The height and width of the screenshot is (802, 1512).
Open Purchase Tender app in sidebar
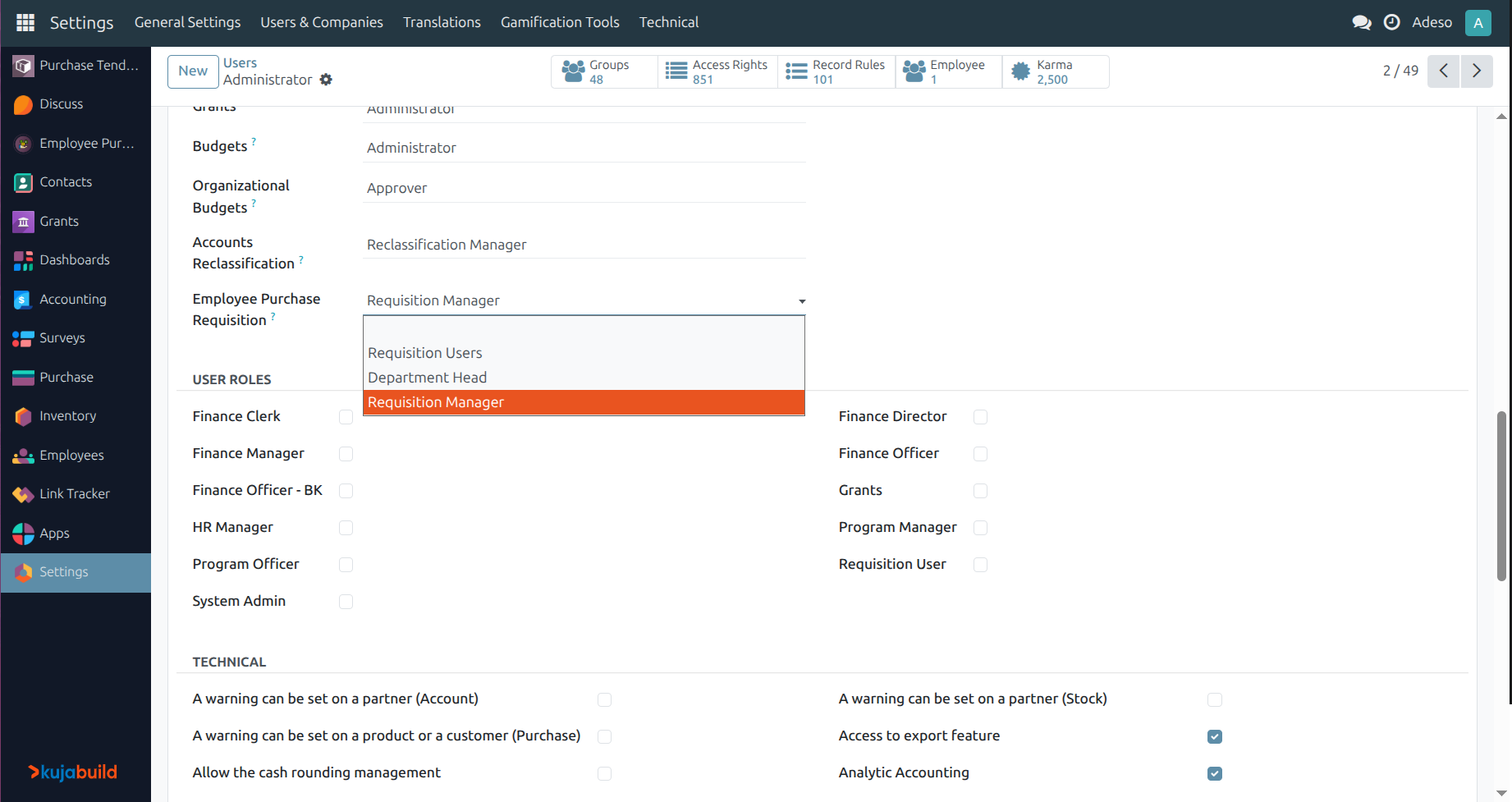(x=76, y=65)
